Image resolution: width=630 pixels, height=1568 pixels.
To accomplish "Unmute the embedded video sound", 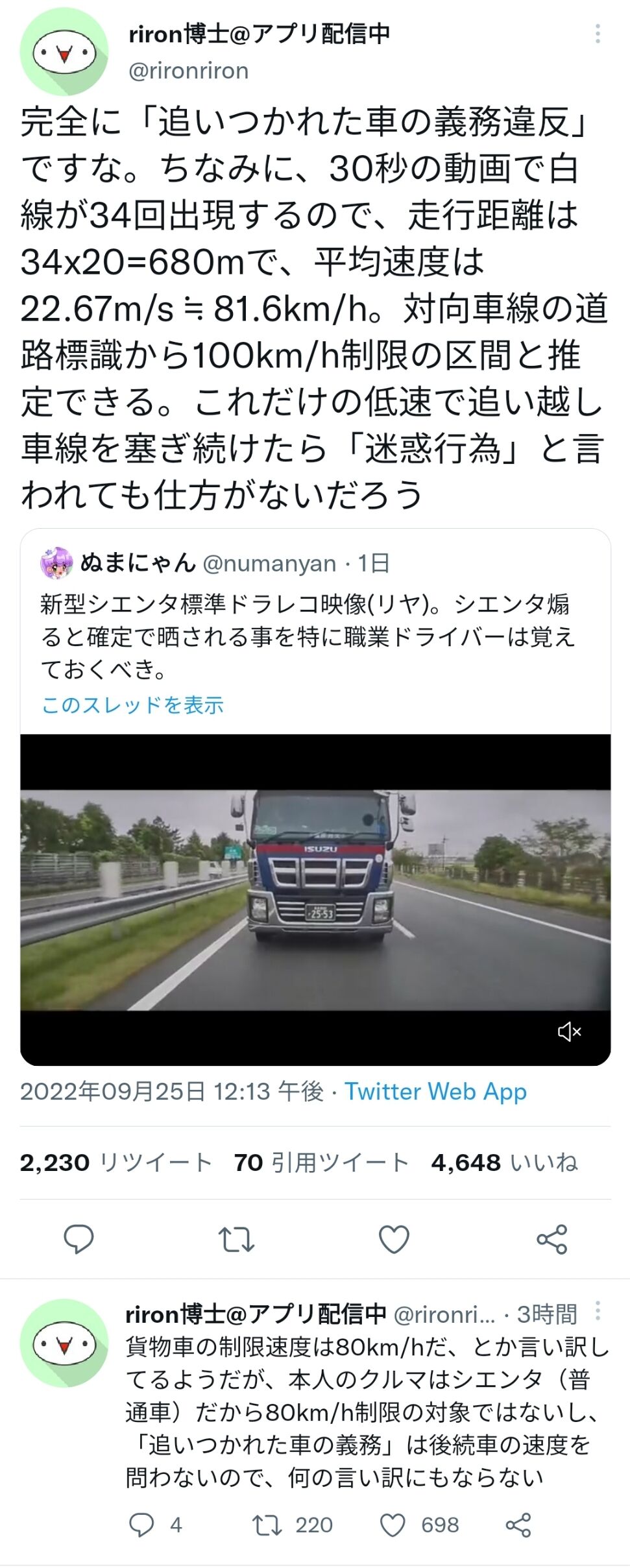I will coord(570,1031).
